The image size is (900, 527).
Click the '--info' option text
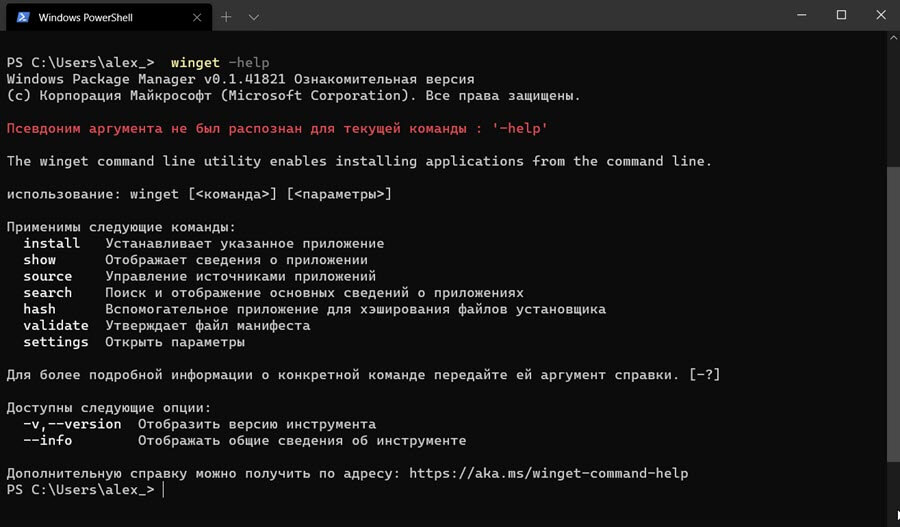click(x=48, y=441)
